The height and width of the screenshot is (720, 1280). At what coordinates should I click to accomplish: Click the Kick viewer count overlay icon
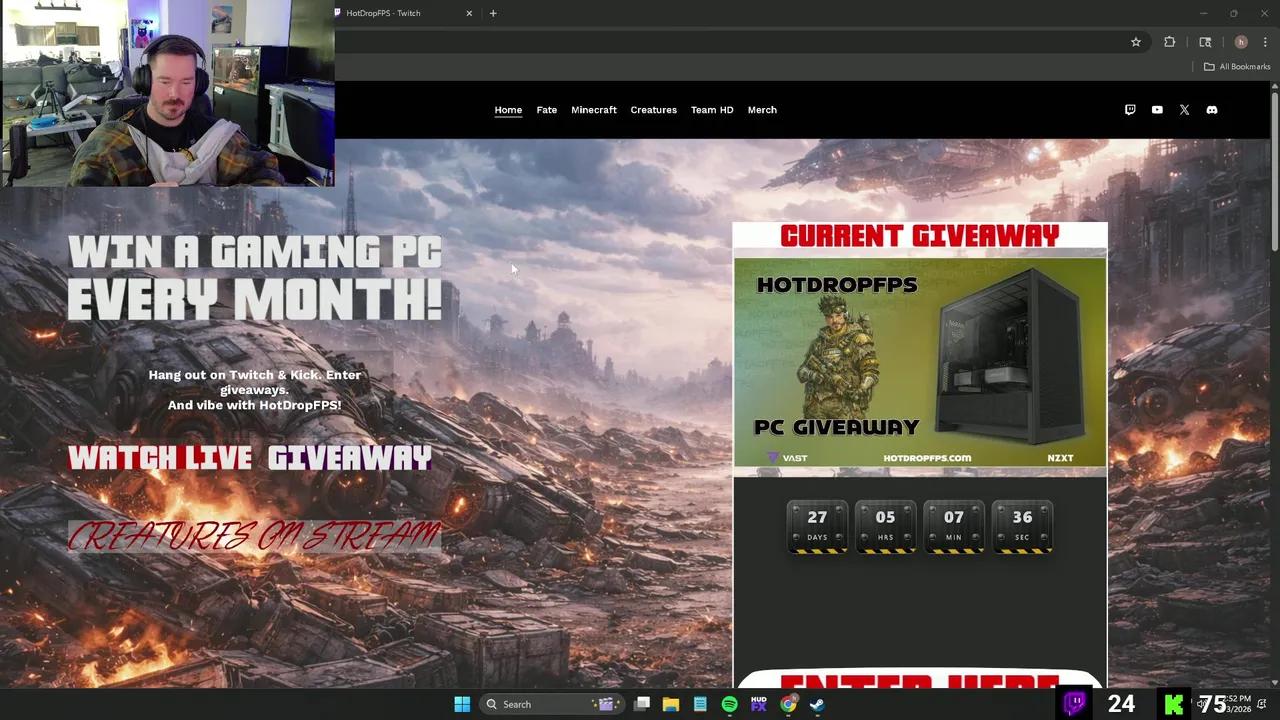click(1174, 704)
